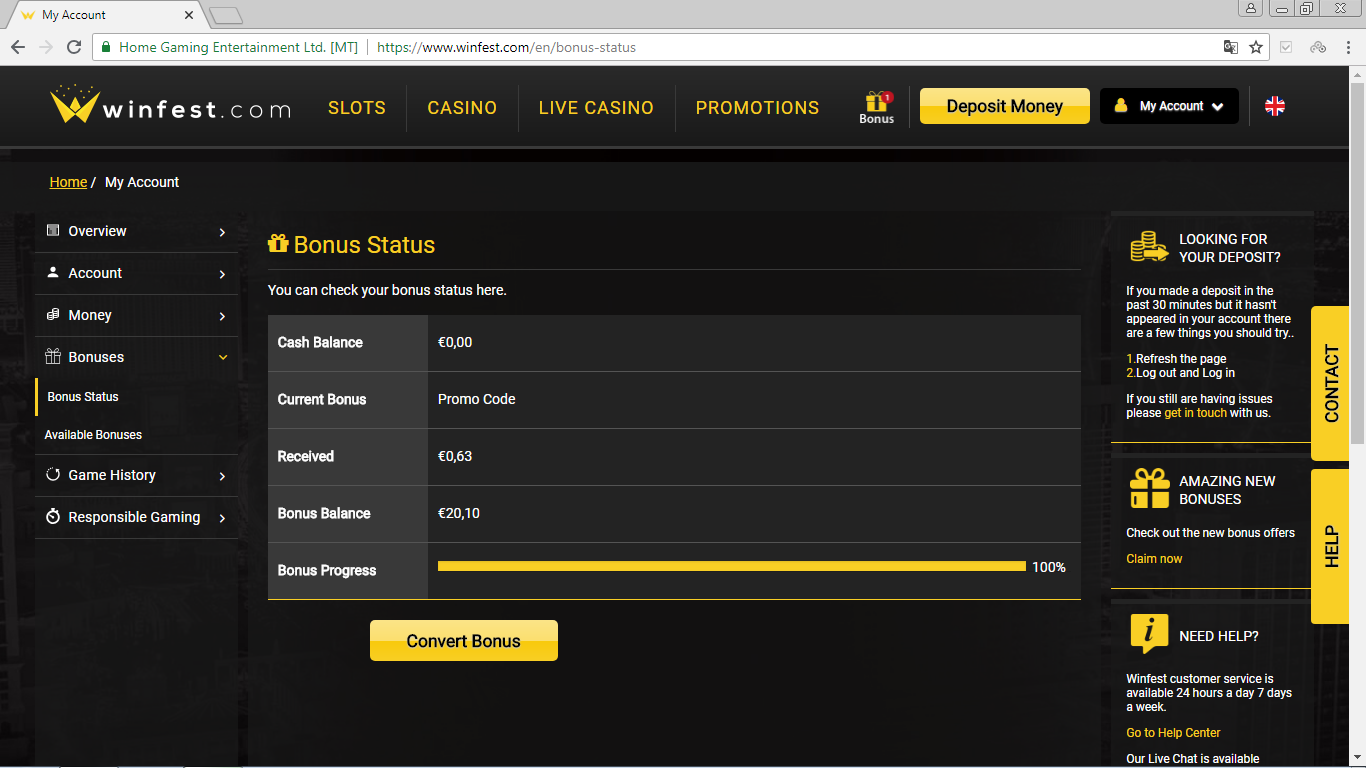Open the LIVE CASINO menu

596,108
